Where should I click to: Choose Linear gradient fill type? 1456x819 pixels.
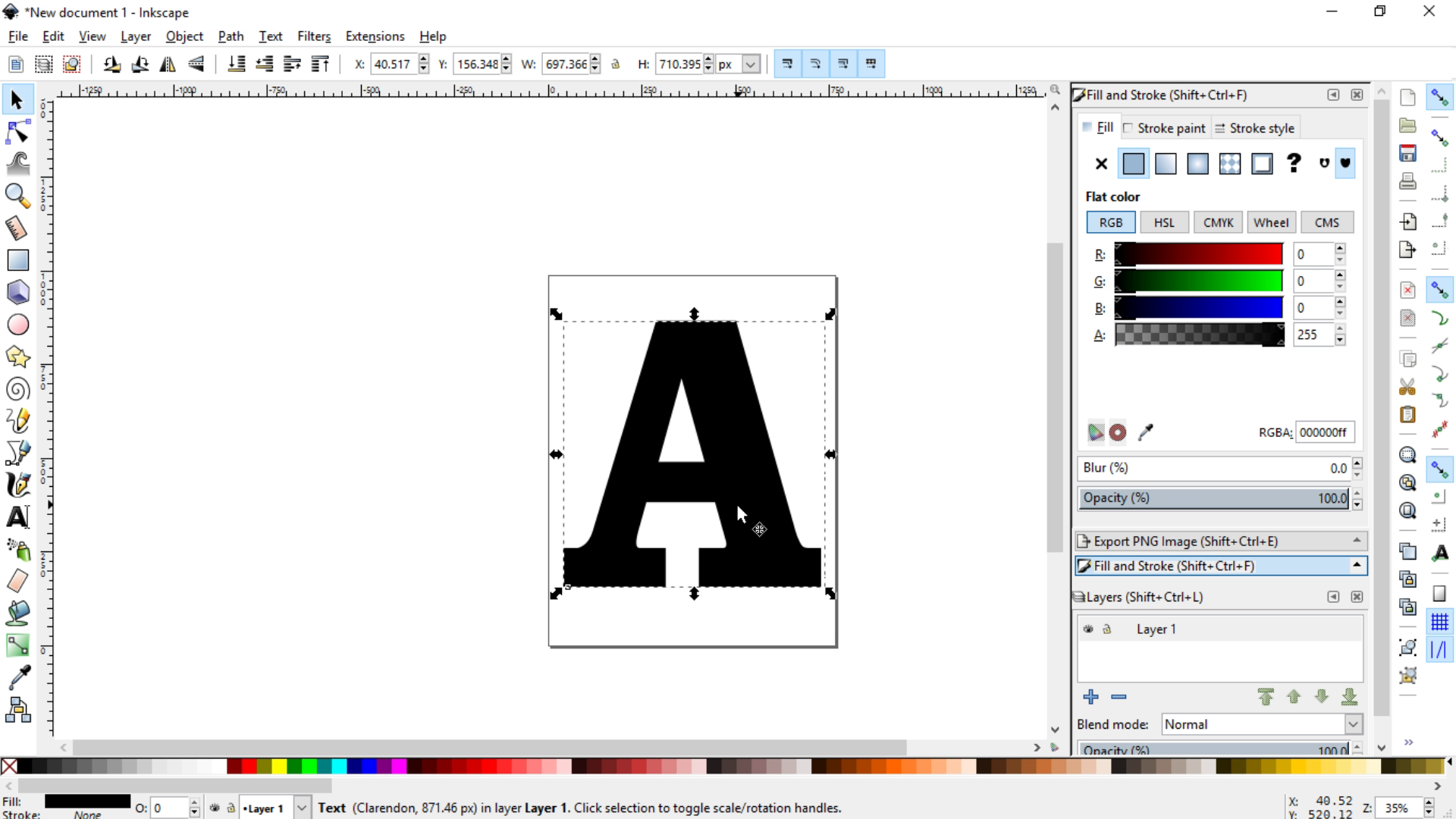(1166, 164)
